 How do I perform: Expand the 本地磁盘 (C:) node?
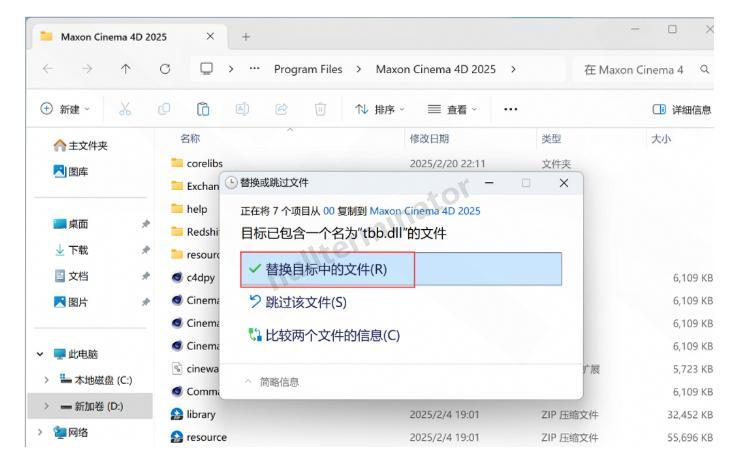tap(46, 380)
